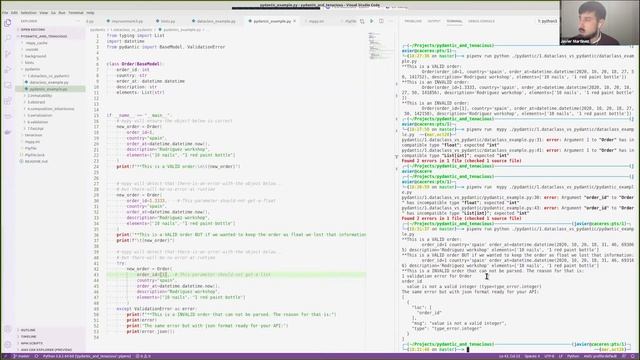The image size is (640, 360).
Task: Open the Run and Debug view
Action: pyautogui.click(x=8, y=70)
